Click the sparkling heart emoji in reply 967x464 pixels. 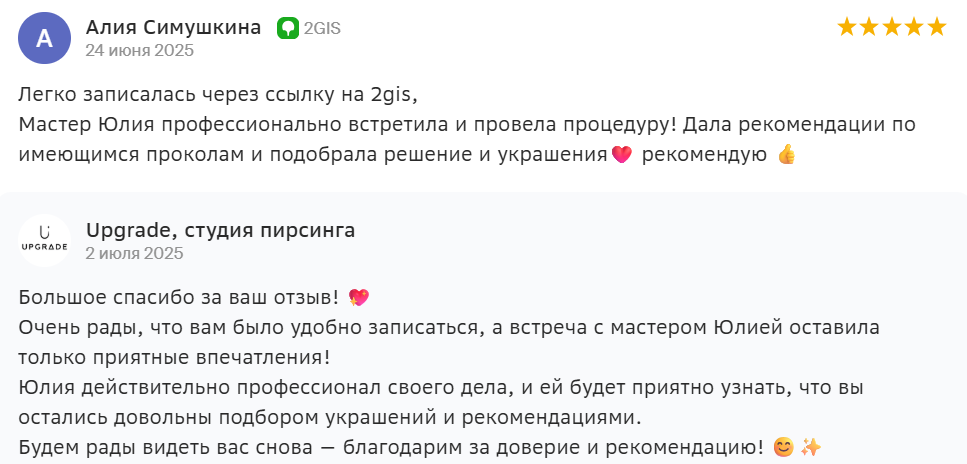coord(359,297)
